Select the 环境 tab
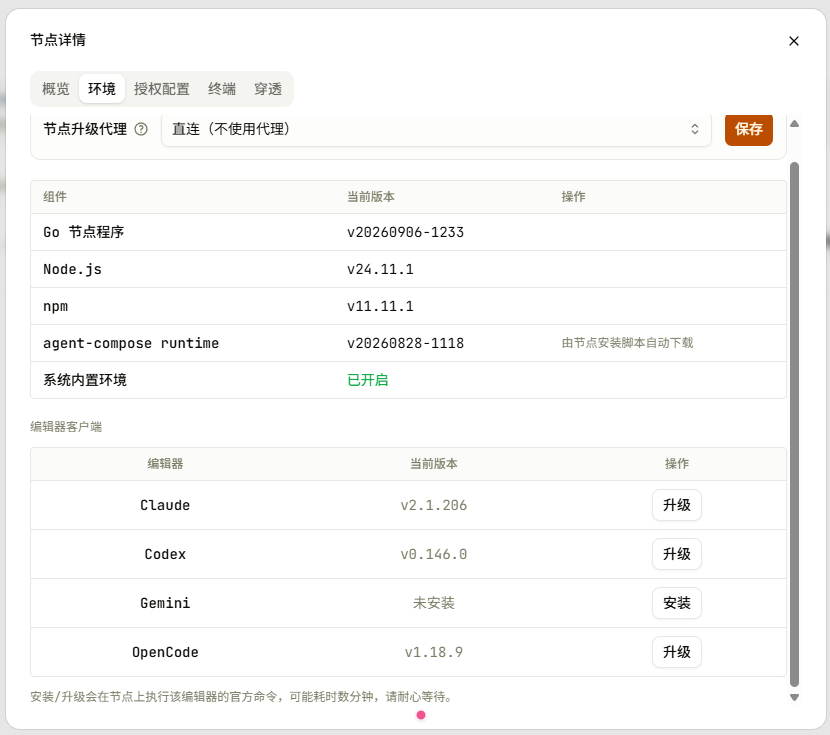 (x=102, y=89)
